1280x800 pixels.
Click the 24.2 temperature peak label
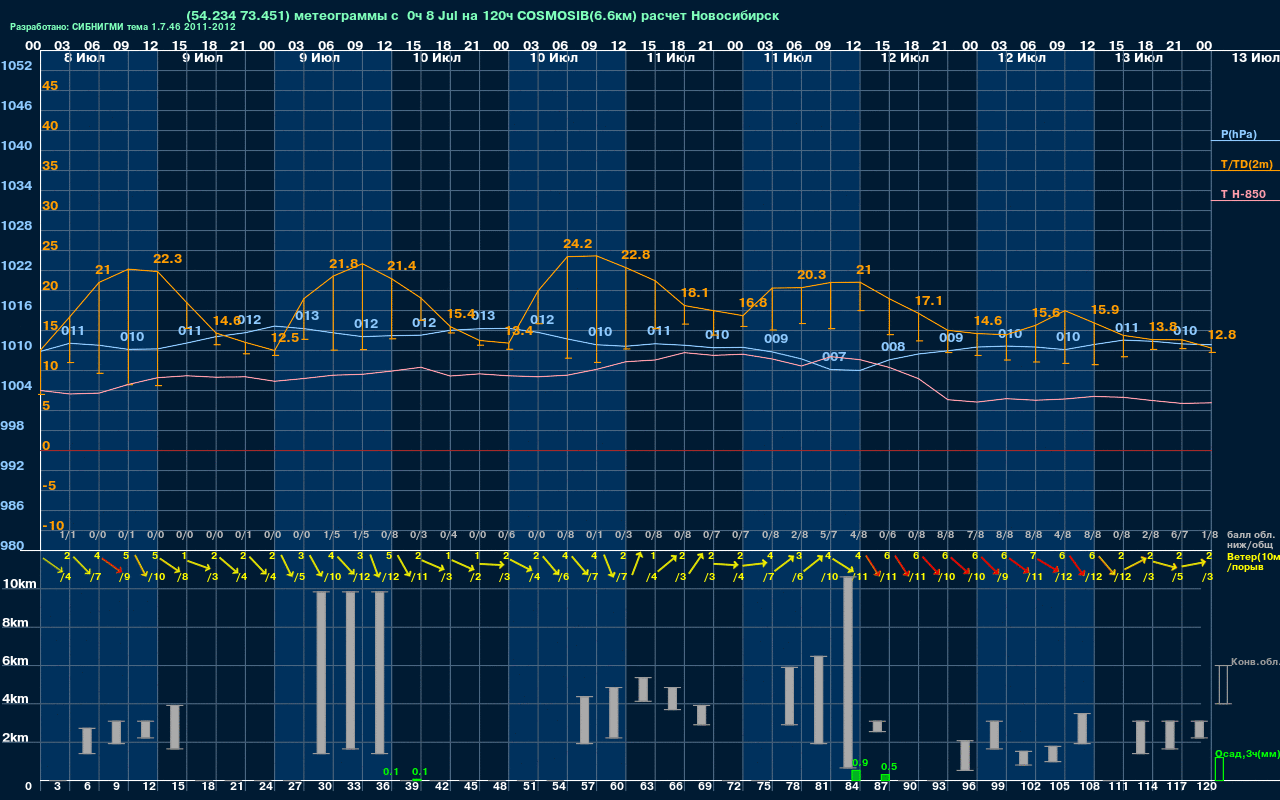click(x=578, y=243)
